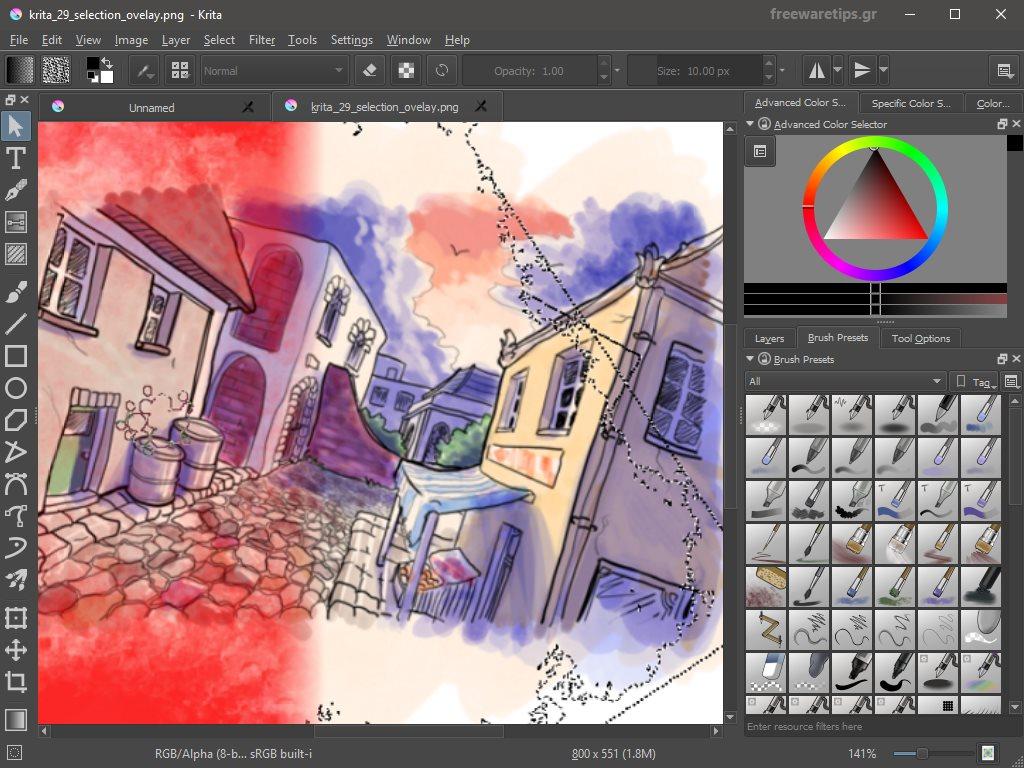Choose the Rectangle shape tool

click(16, 356)
